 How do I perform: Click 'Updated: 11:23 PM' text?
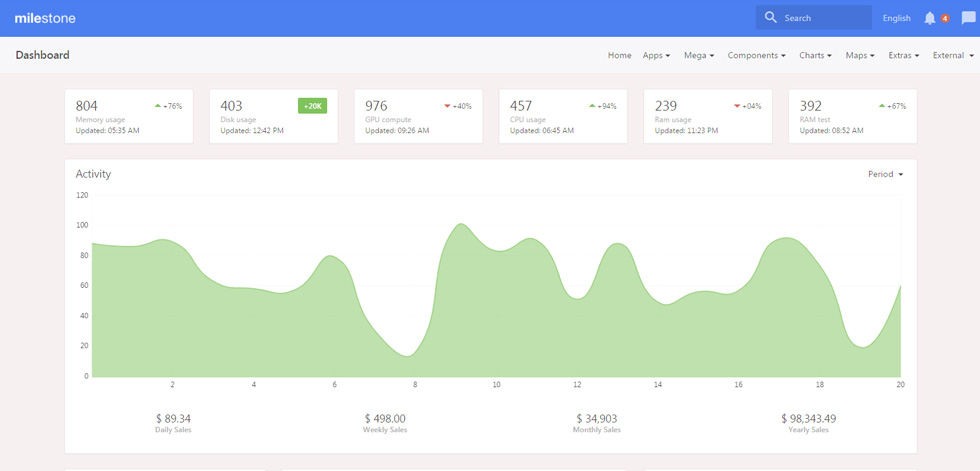[x=686, y=131]
